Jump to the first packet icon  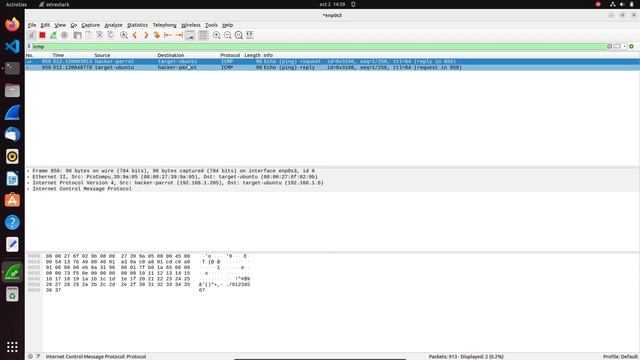point(168,35)
